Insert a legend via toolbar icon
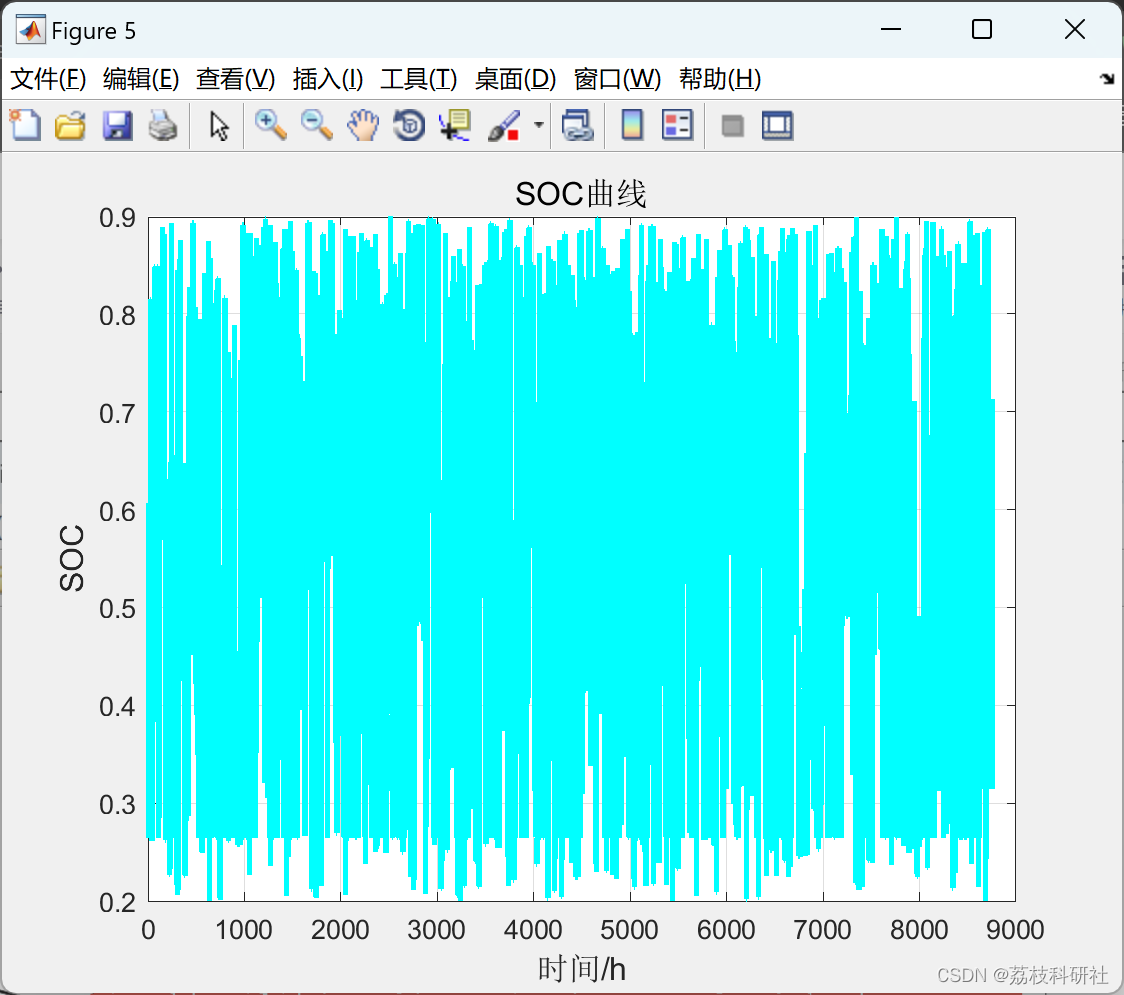The width and height of the screenshot is (1124, 995). (677, 125)
